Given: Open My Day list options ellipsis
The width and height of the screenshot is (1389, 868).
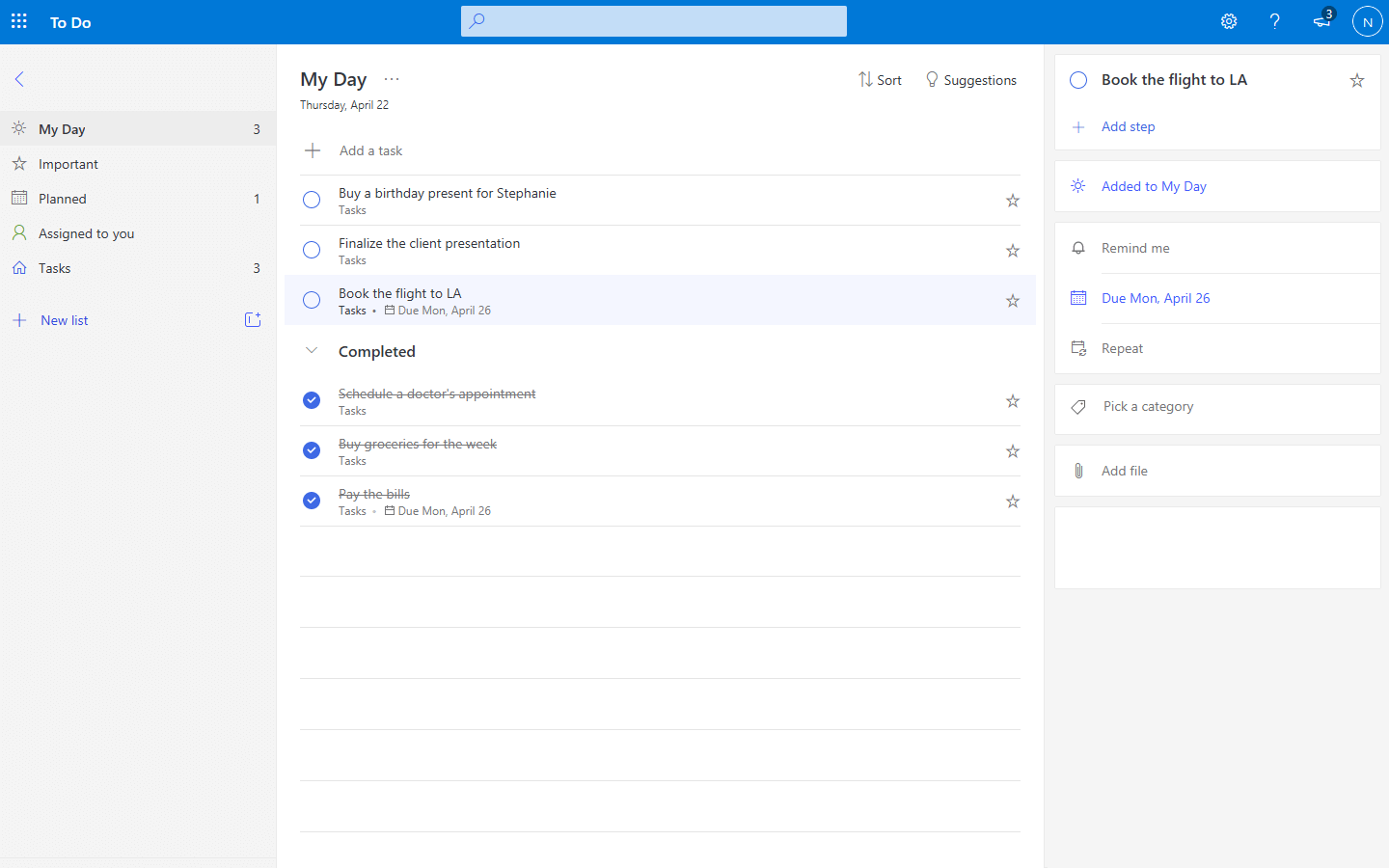Looking at the screenshot, I should (x=392, y=79).
